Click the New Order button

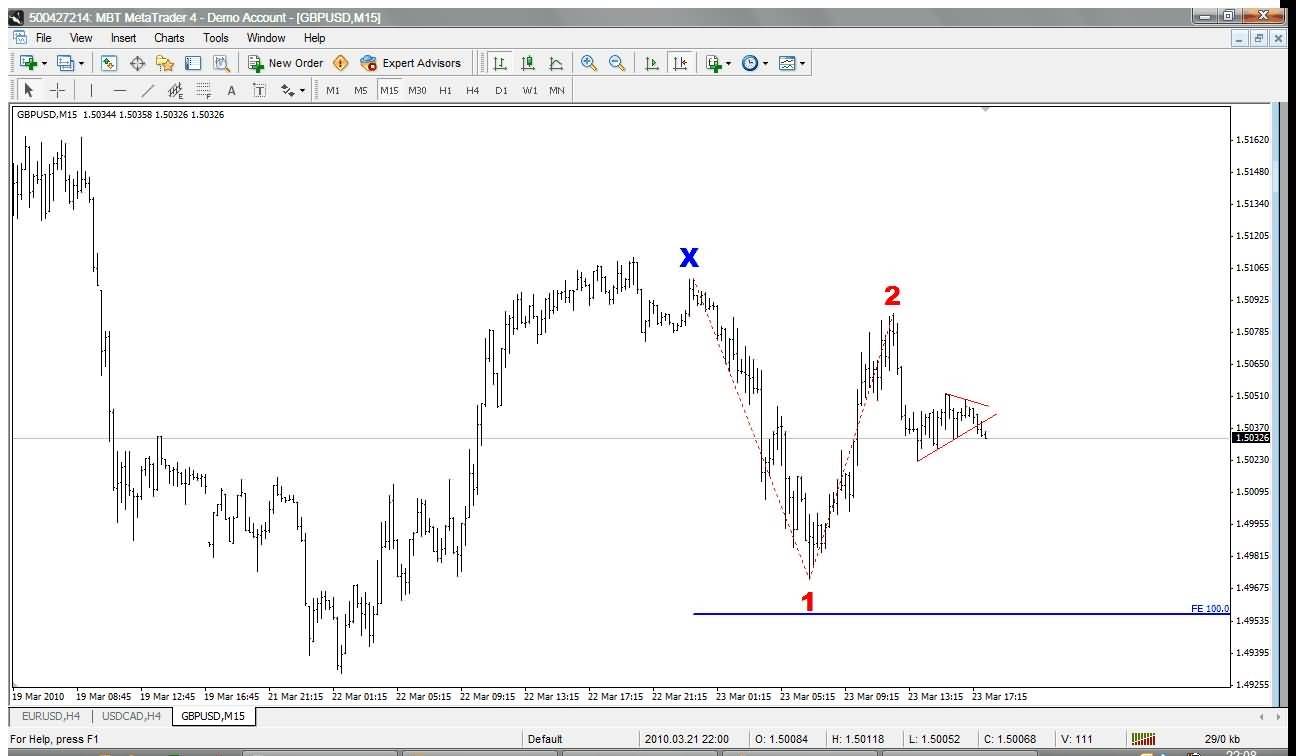[x=286, y=63]
